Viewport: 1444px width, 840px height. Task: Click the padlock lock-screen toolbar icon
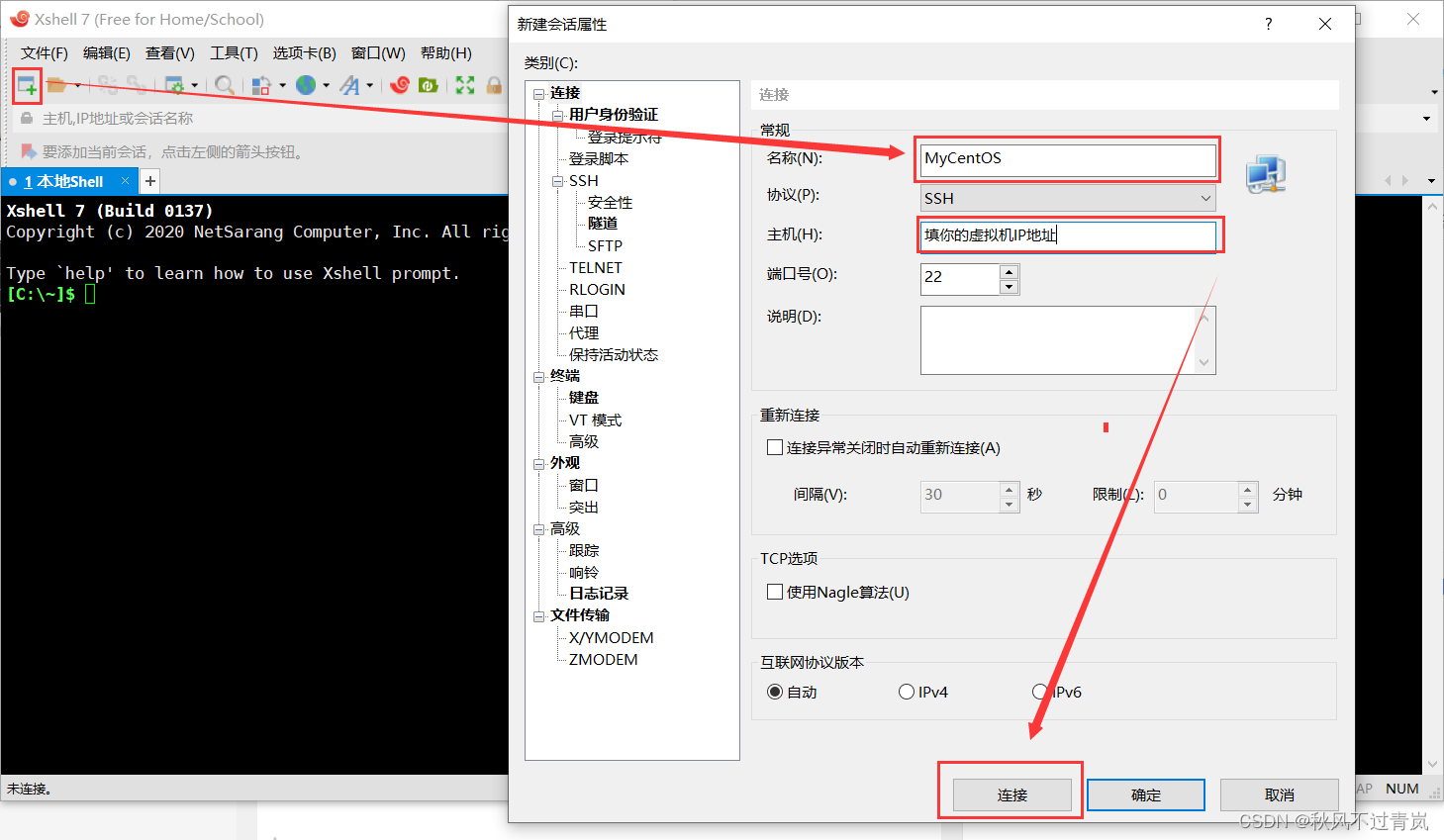click(494, 85)
